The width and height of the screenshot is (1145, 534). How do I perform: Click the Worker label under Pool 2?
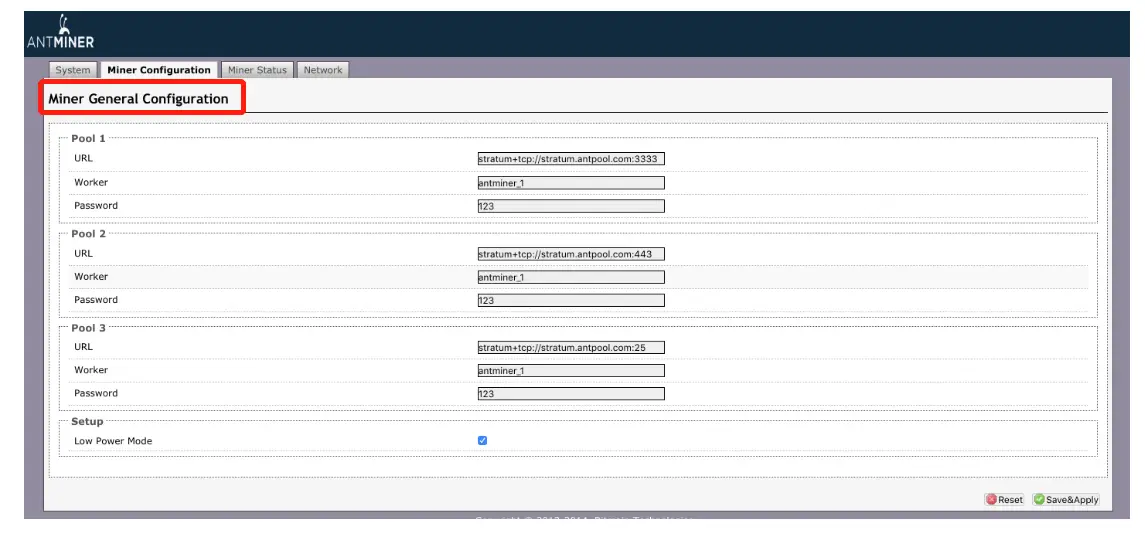pyautogui.click(x=91, y=277)
